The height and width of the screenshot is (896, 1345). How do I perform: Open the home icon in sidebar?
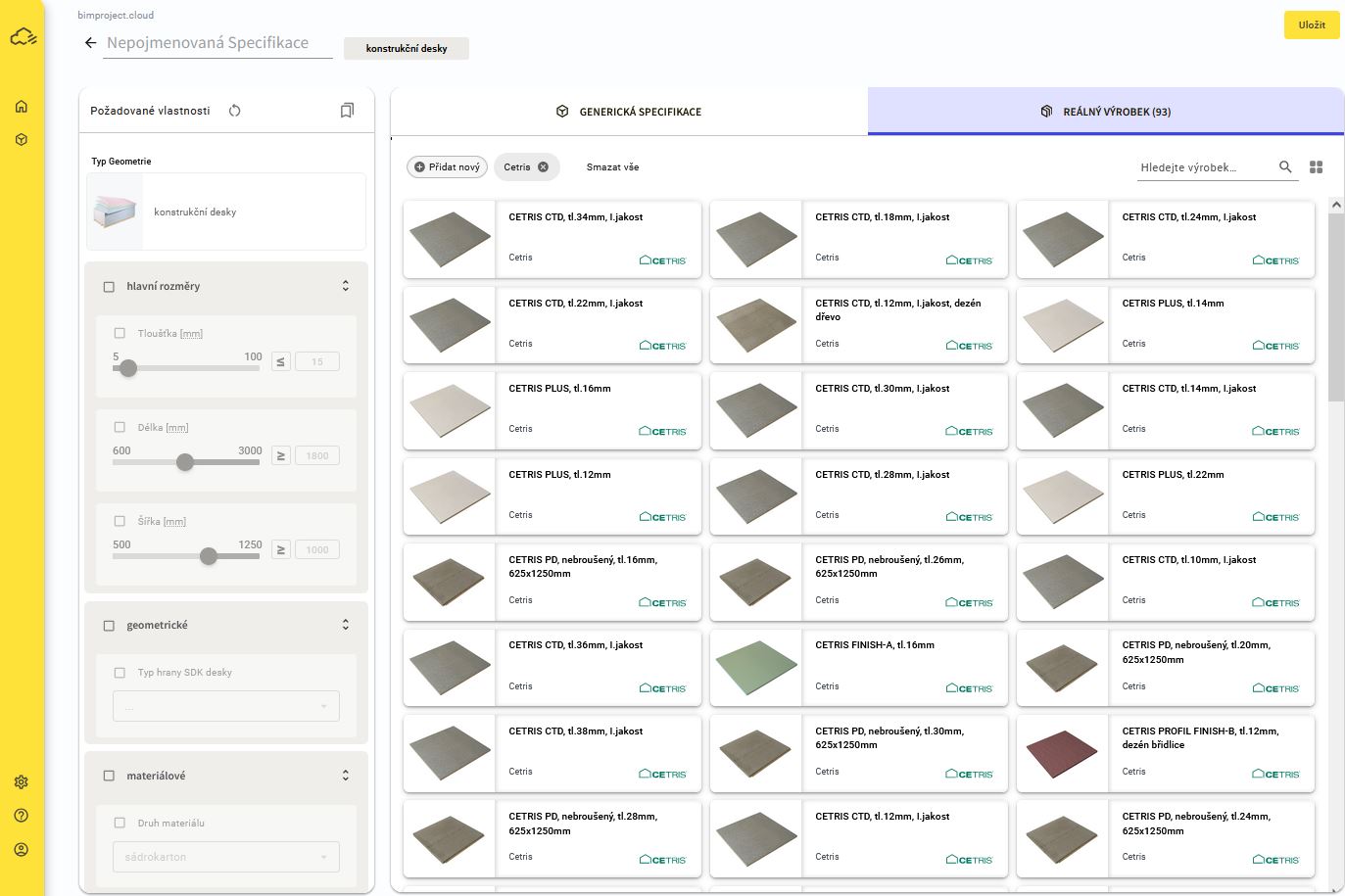coord(22,107)
